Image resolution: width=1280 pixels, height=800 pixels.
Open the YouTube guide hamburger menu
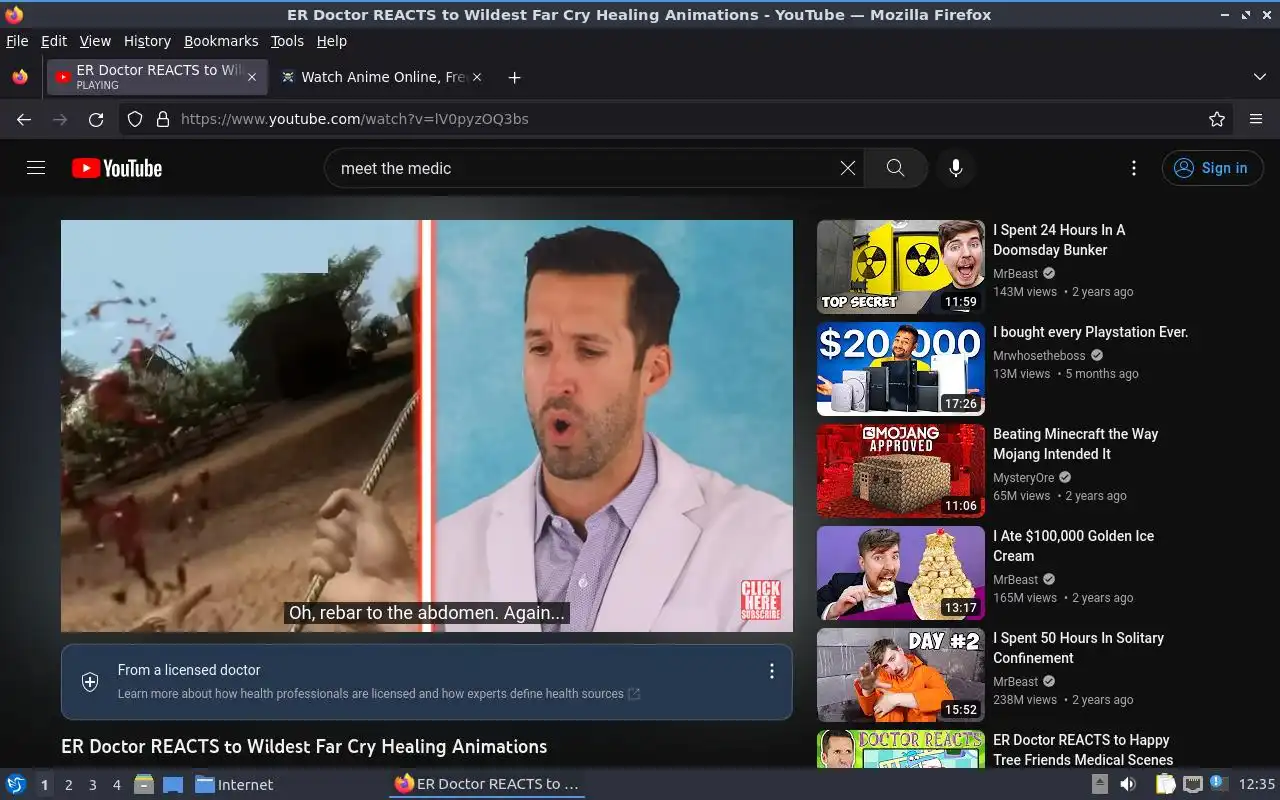coord(36,168)
